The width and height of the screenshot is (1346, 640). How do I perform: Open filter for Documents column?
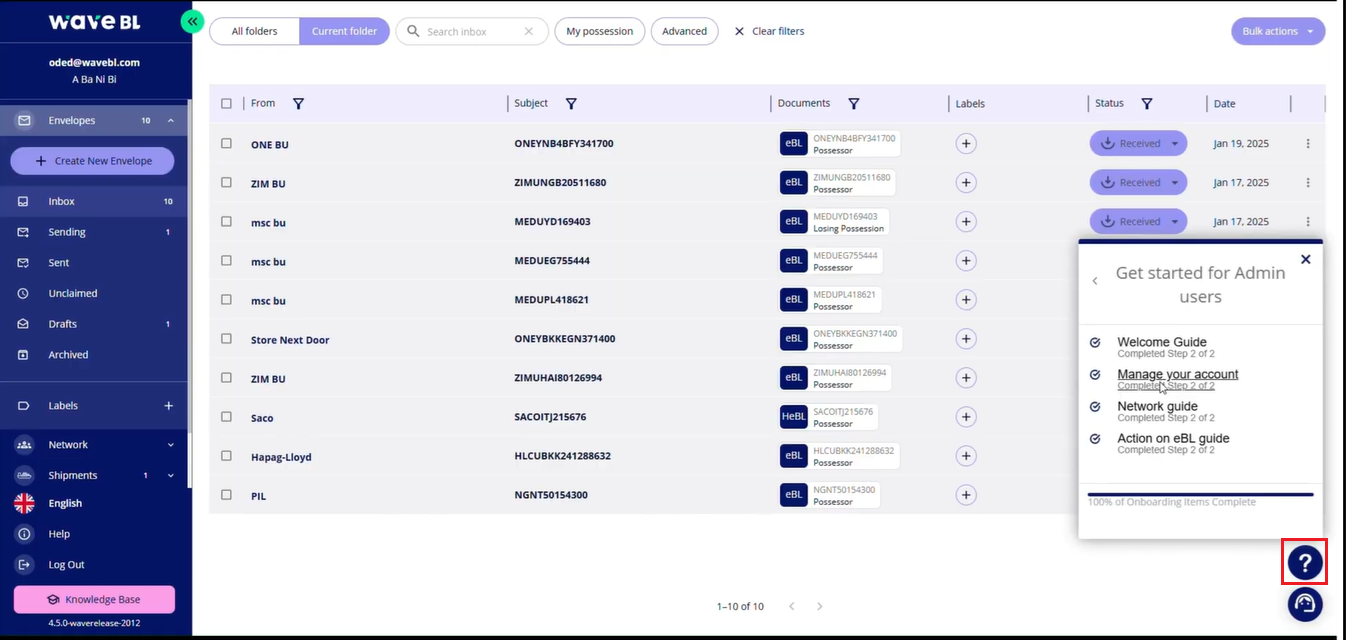854,104
